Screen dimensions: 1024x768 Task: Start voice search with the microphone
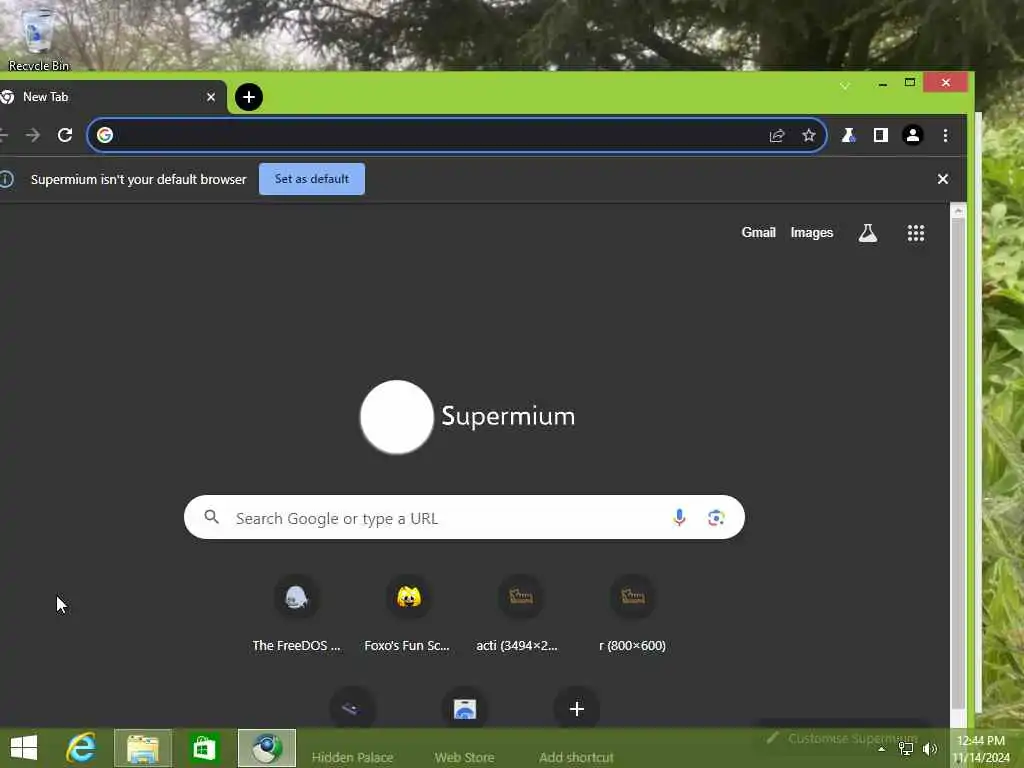pyautogui.click(x=679, y=517)
